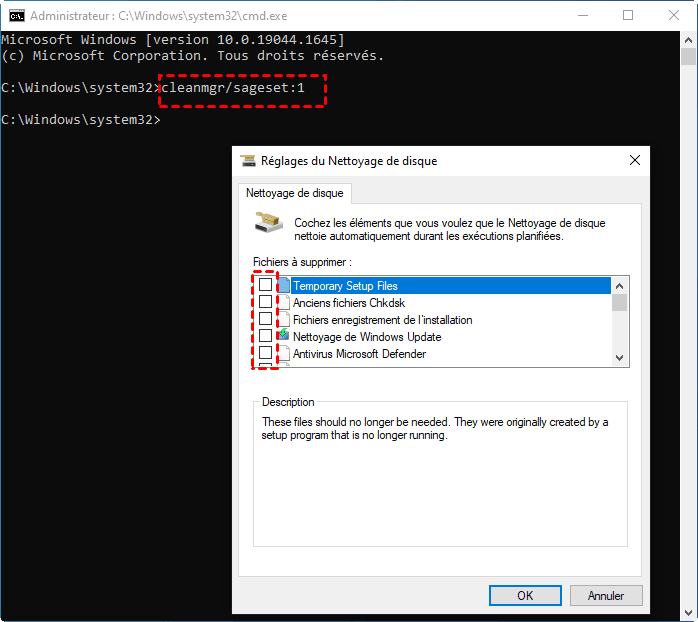Click the cmd window scrollbar thumb
The image size is (698, 622).
tap(688, 57)
